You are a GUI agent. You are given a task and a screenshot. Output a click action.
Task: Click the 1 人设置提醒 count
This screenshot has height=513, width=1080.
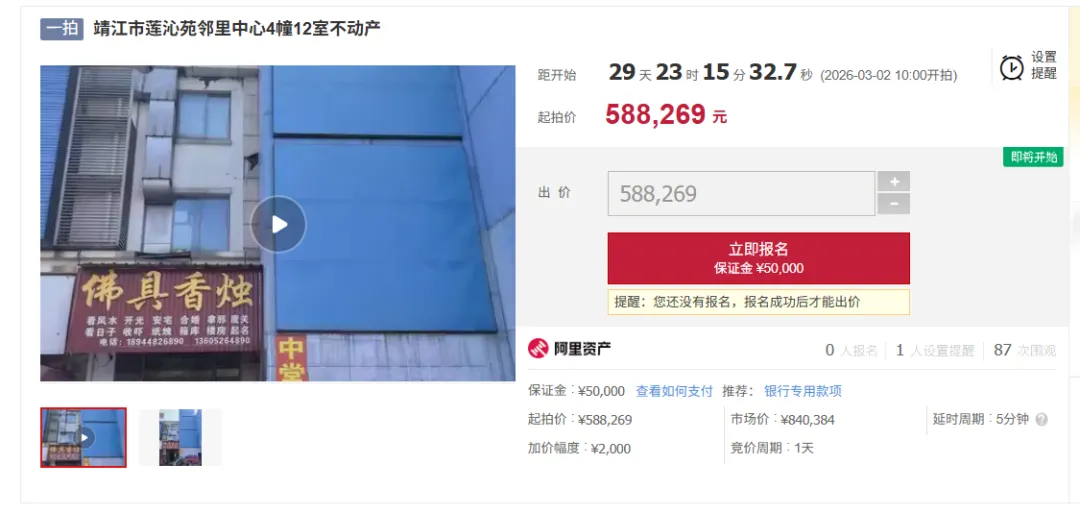pos(935,350)
